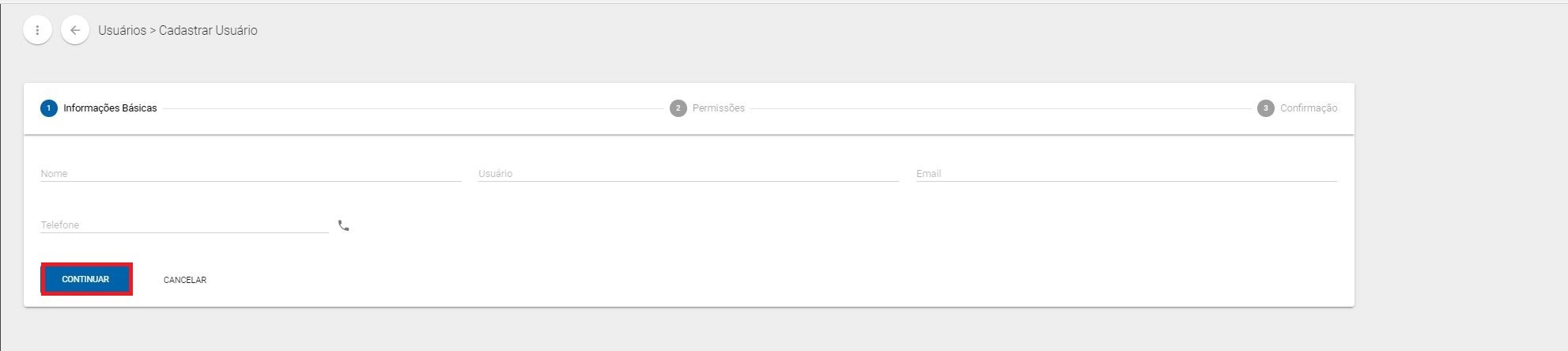Click the step 1 number circle
This screenshot has height=351, width=1568.
tap(49, 108)
